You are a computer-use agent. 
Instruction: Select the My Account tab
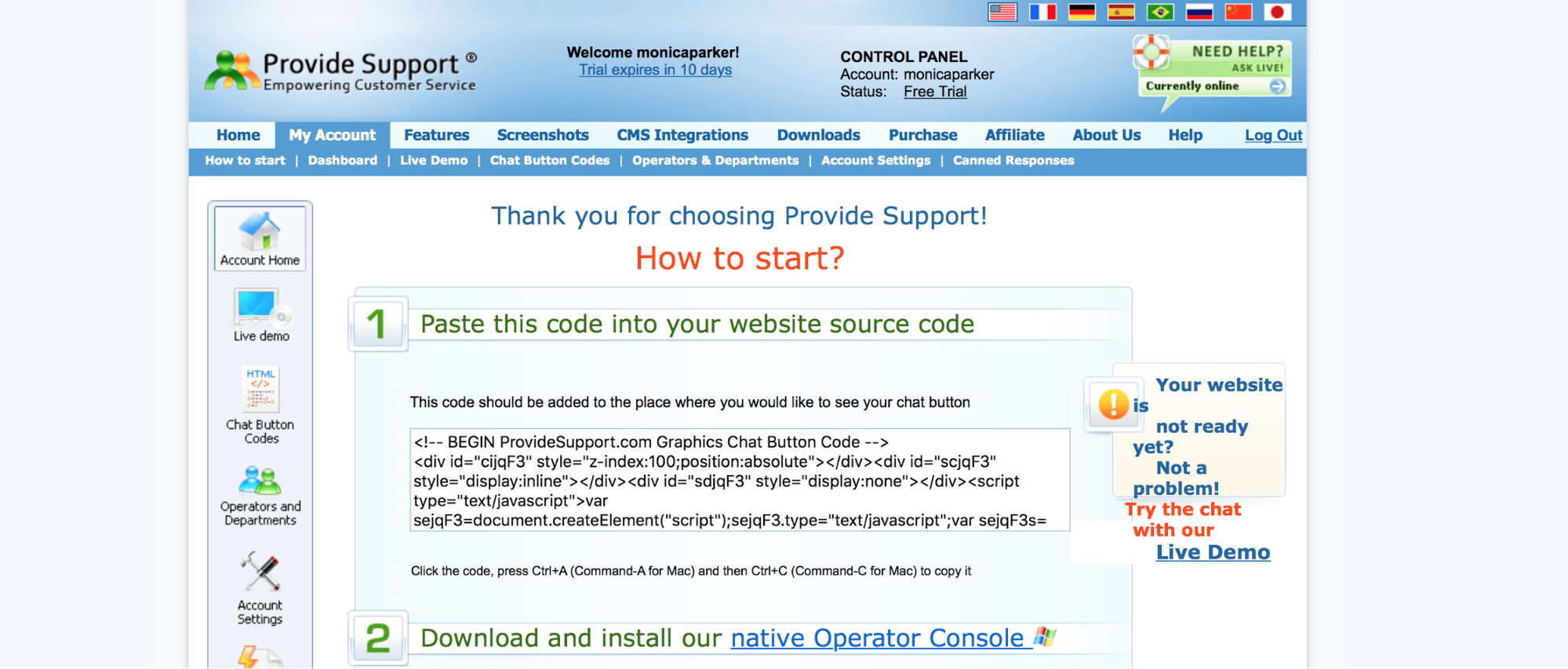[x=333, y=135]
